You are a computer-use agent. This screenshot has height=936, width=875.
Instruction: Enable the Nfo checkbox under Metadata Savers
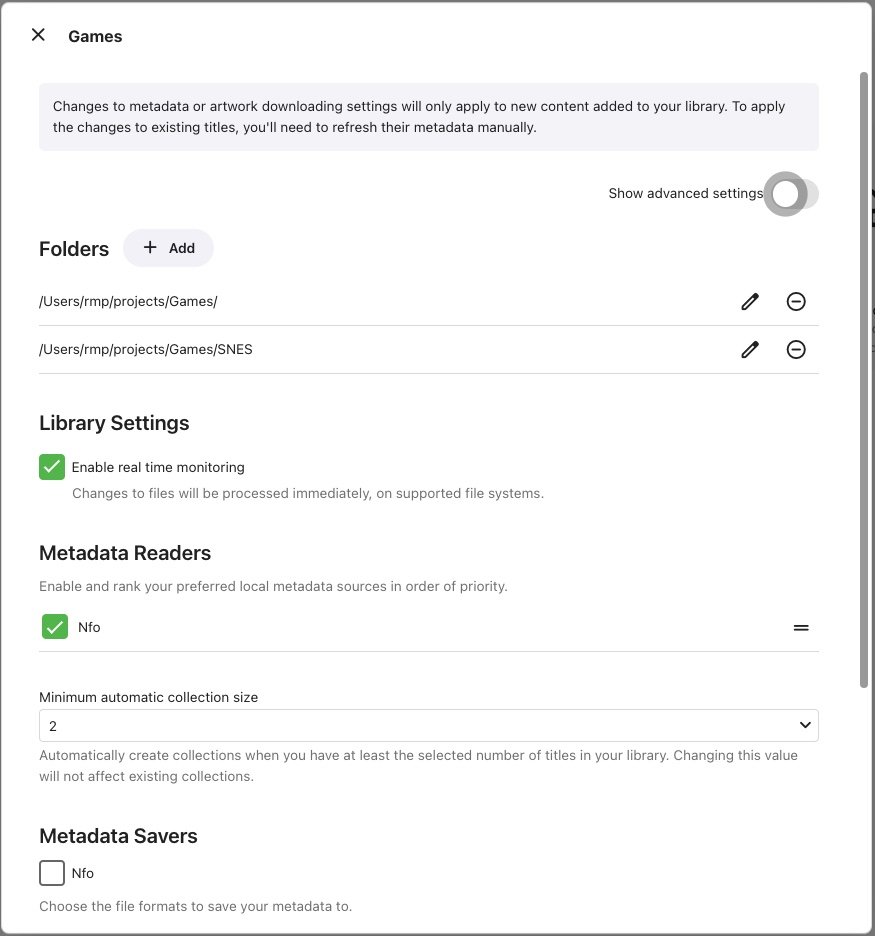pos(52,873)
